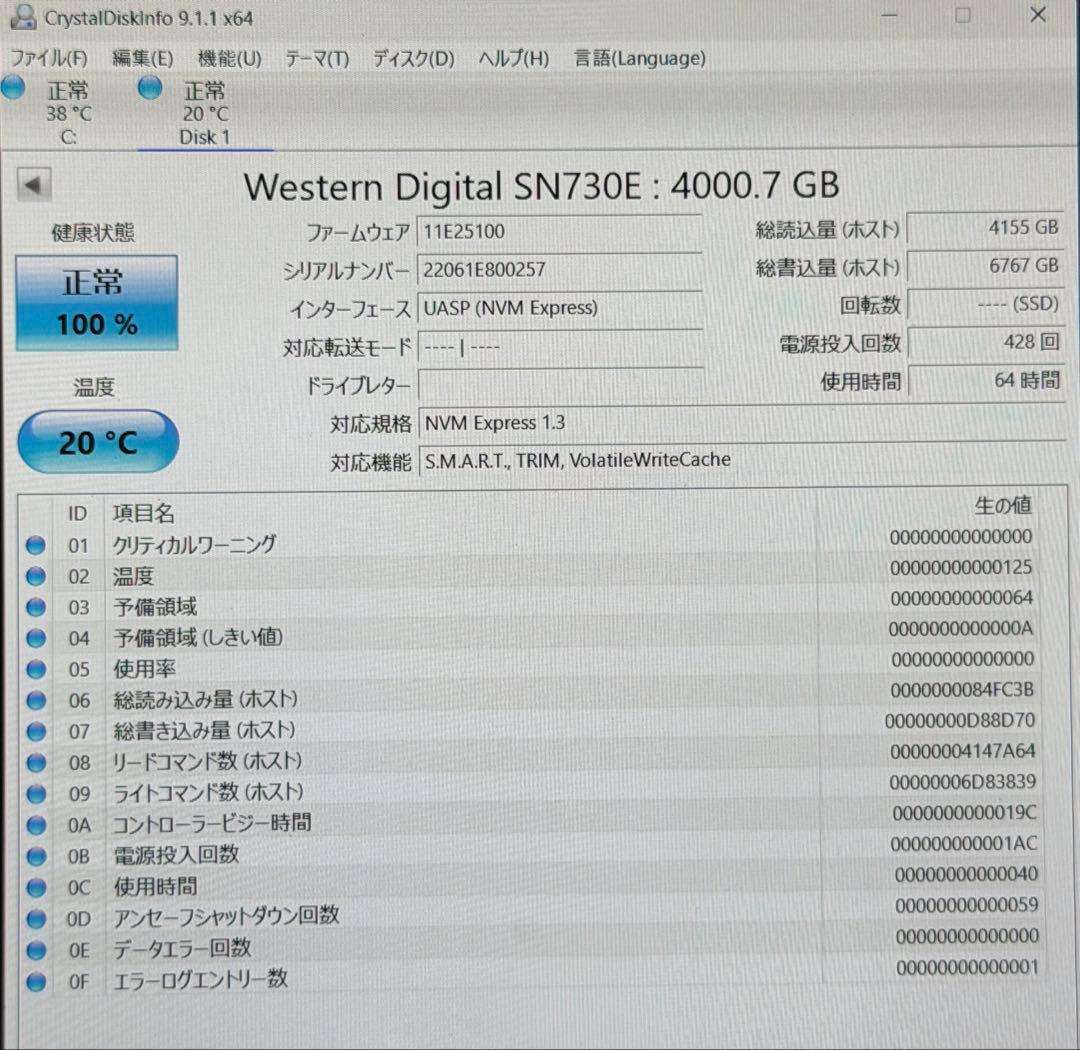Click raw value 00000000D88D70
This screenshot has height=1050, width=1080.
(x=959, y=721)
